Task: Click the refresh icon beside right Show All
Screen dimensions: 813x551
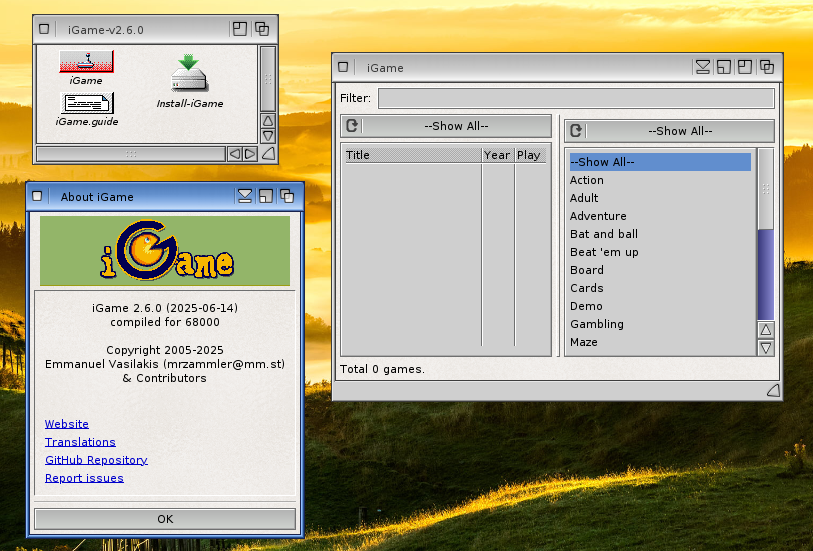Action: tap(576, 131)
